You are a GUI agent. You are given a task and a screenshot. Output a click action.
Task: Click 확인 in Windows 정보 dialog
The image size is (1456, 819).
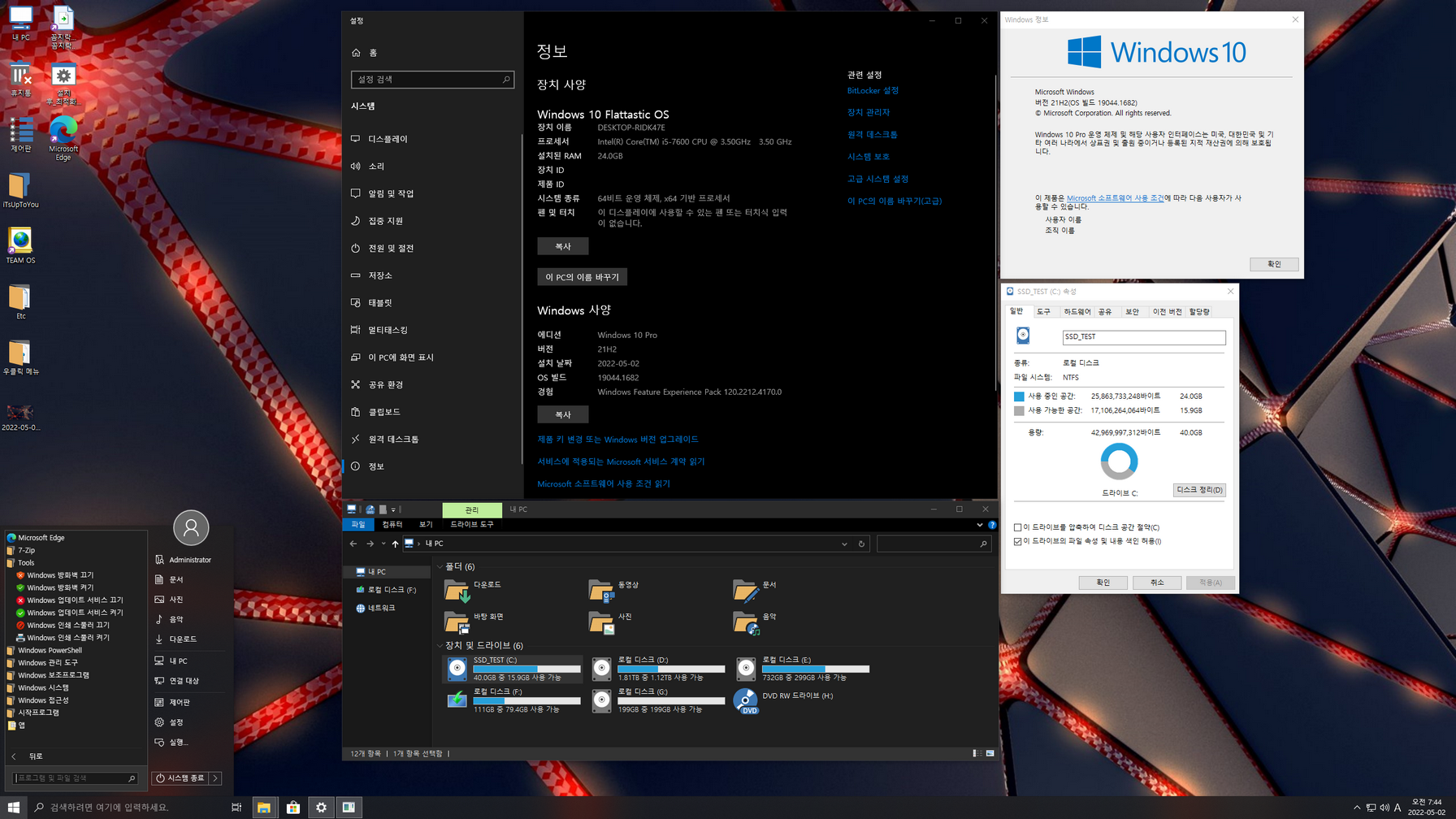(1274, 264)
